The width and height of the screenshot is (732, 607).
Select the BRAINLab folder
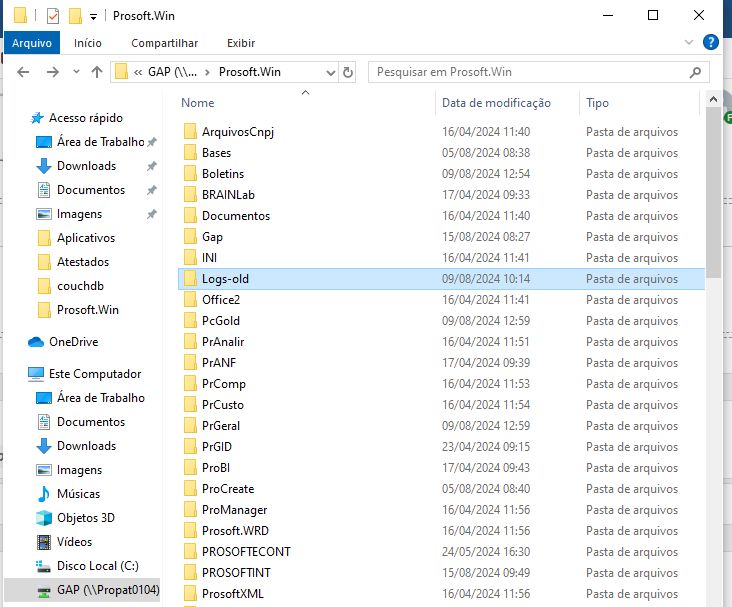[228, 195]
